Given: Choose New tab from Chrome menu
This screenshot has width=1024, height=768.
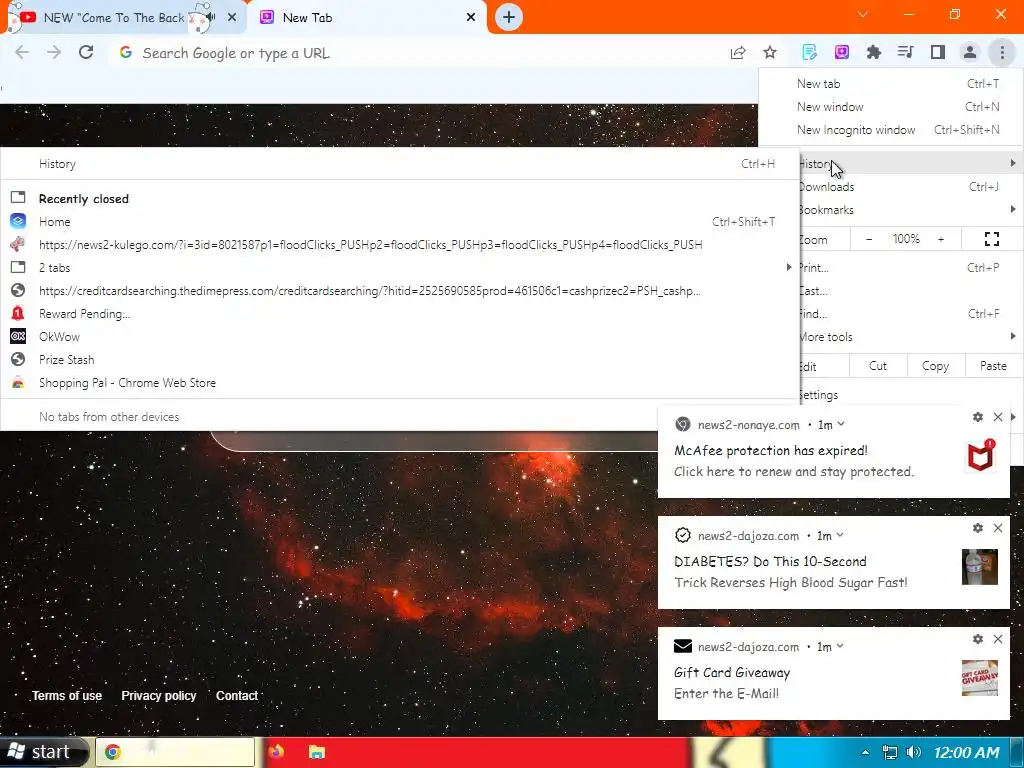Looking at the screenshot, I should (x=889, y=84).
